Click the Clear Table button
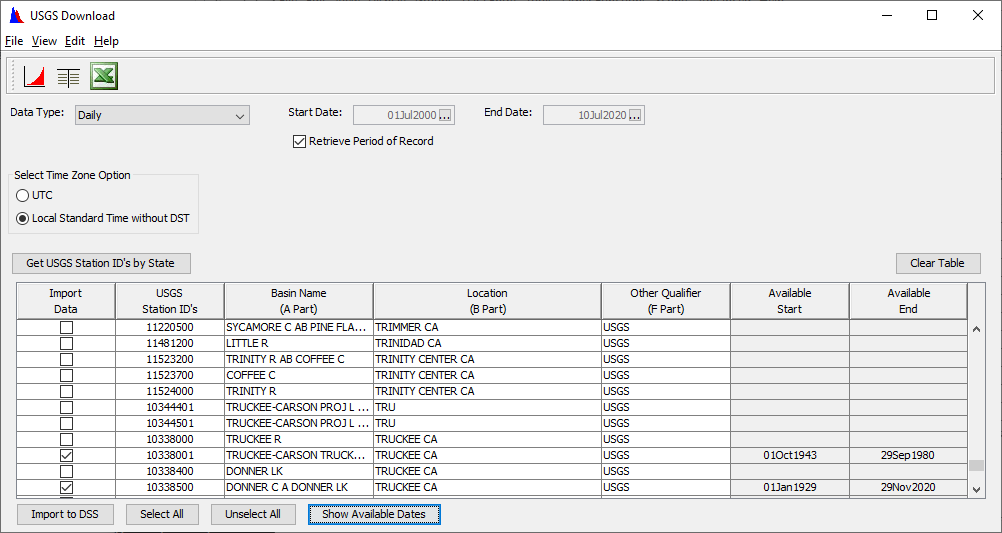Viewport: 1002px width, 533px height. [x=937, y=264]
